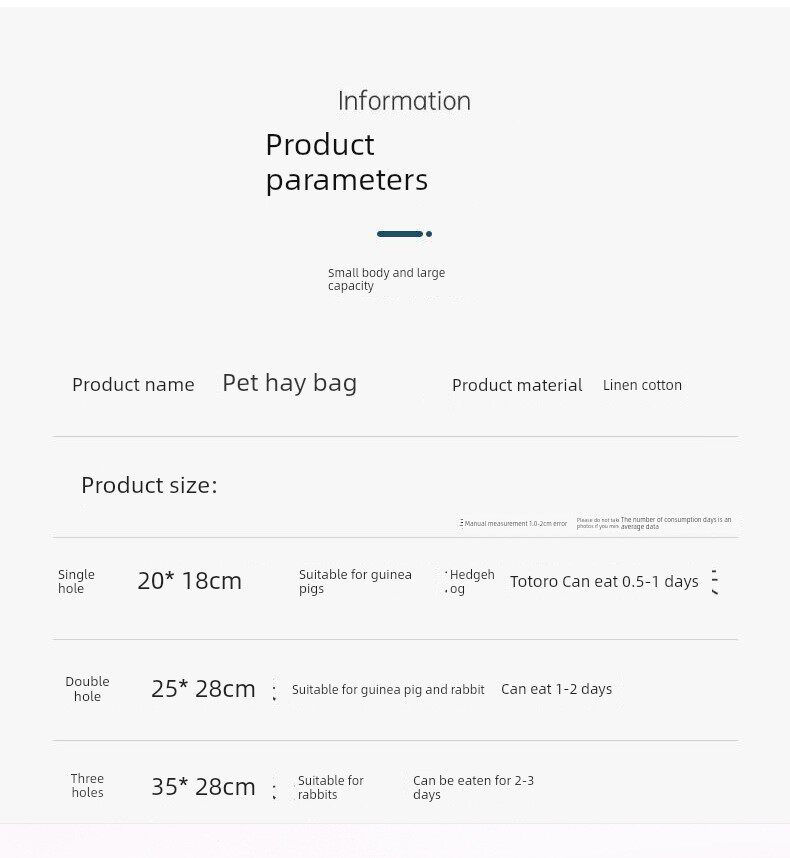The height and width of the screenshot is (858, 790).
Task: Click Can be eaten for 2-3 days
Action: point(473,787)
